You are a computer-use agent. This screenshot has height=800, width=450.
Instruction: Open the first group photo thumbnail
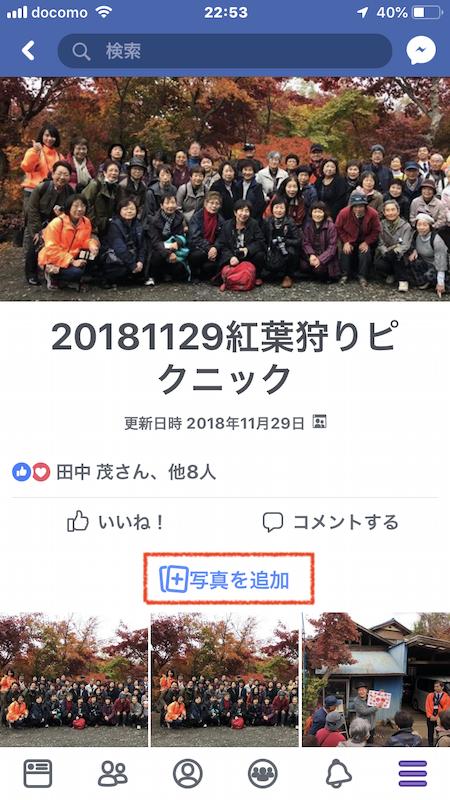(74, 680)
